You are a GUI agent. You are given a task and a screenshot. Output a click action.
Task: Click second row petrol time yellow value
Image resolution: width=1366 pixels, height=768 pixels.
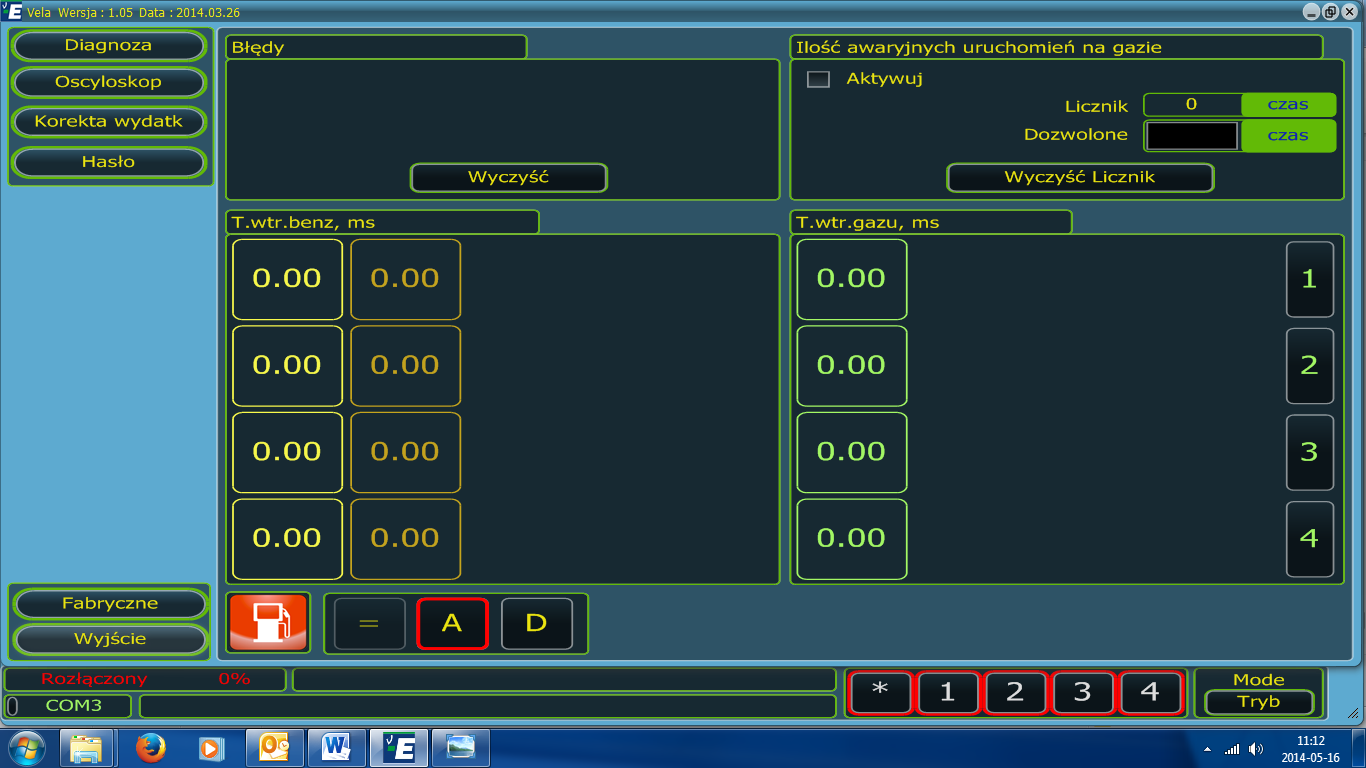click(287, 365)
